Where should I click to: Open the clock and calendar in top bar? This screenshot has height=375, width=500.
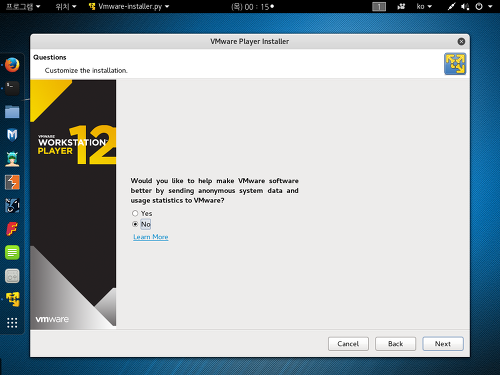coord(252,7)
